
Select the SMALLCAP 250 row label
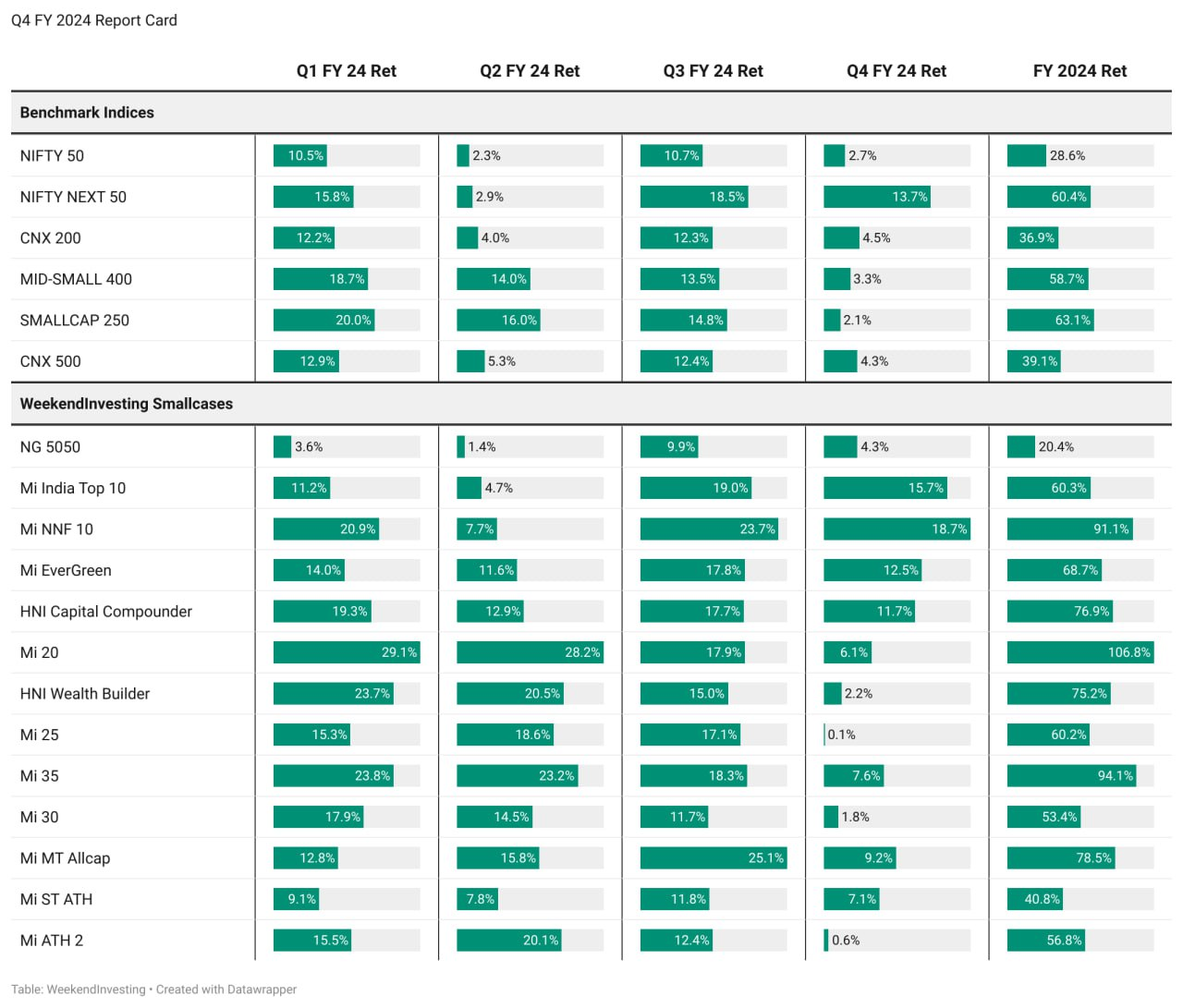pyautogui.click(x=75, y=321)
